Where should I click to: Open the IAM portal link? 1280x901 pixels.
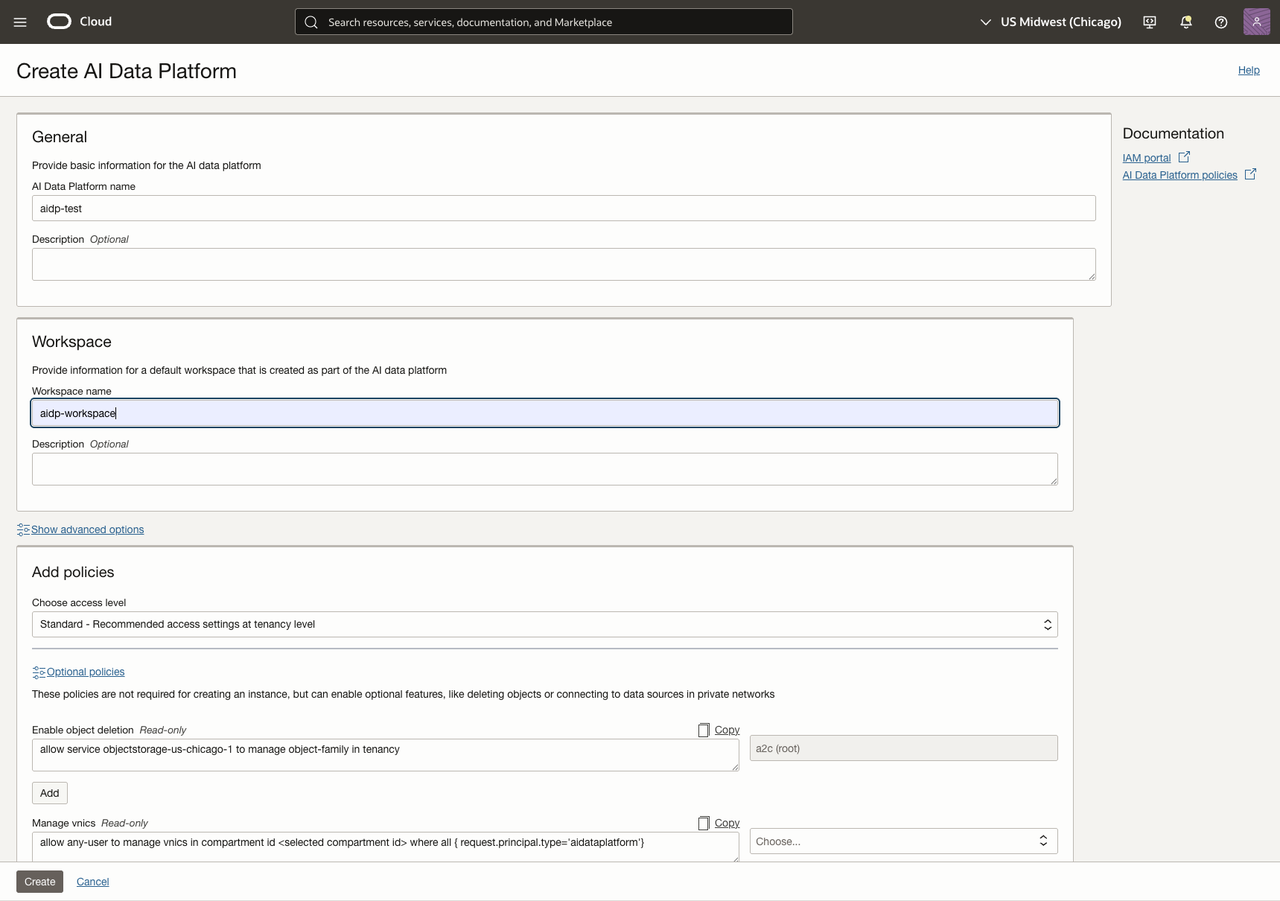point(1146,158)
